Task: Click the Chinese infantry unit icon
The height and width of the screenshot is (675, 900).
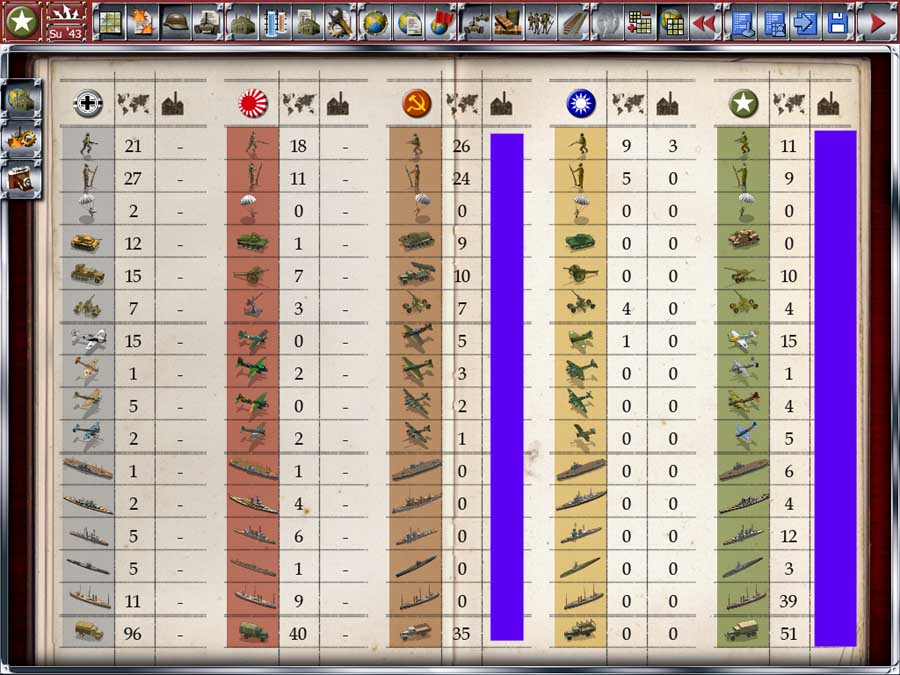Action: coord(581,145)
